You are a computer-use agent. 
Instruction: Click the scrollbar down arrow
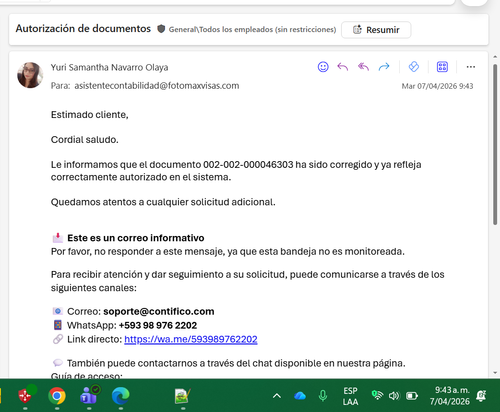click(x=495, y=373)
